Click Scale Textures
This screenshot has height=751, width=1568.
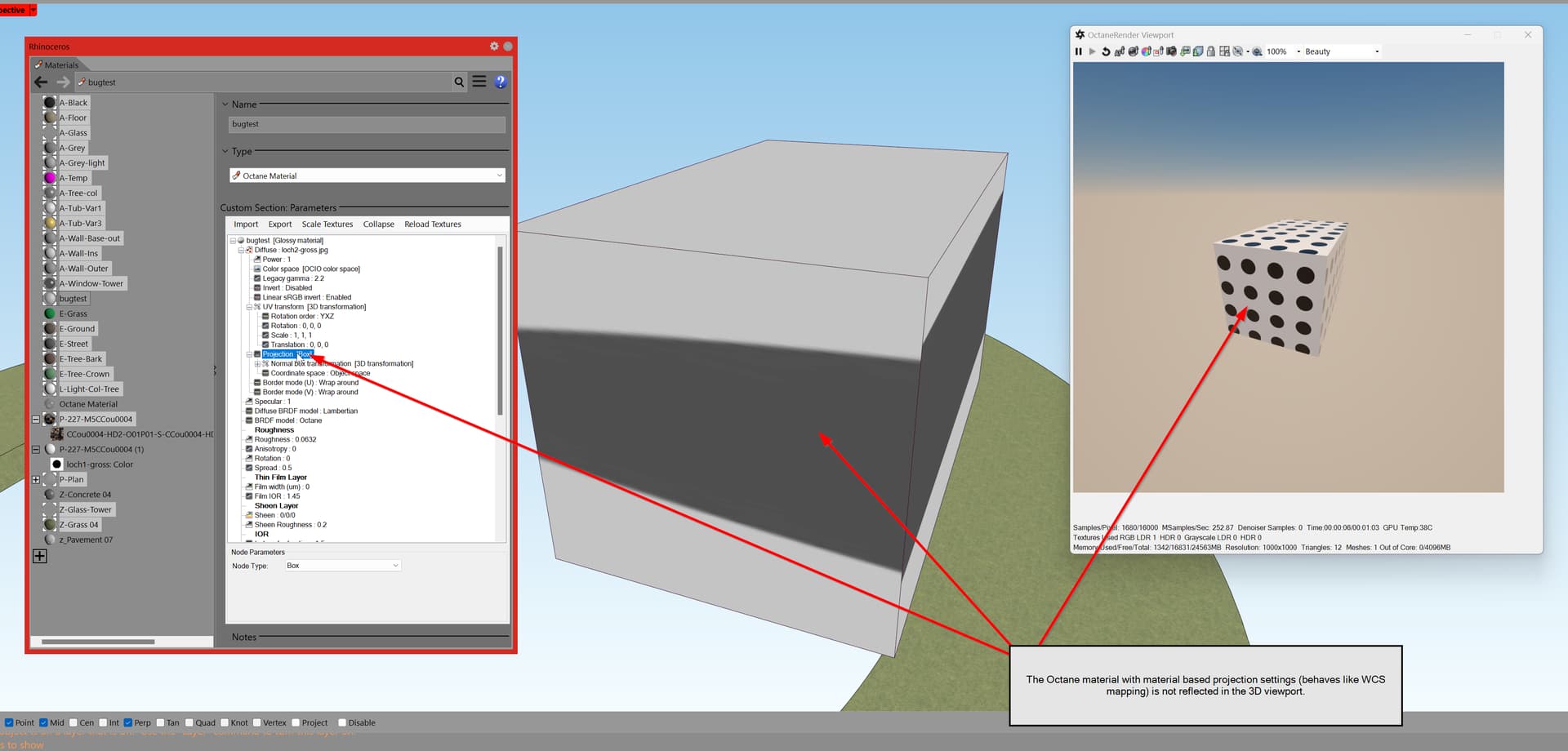[x=327, y=224]
